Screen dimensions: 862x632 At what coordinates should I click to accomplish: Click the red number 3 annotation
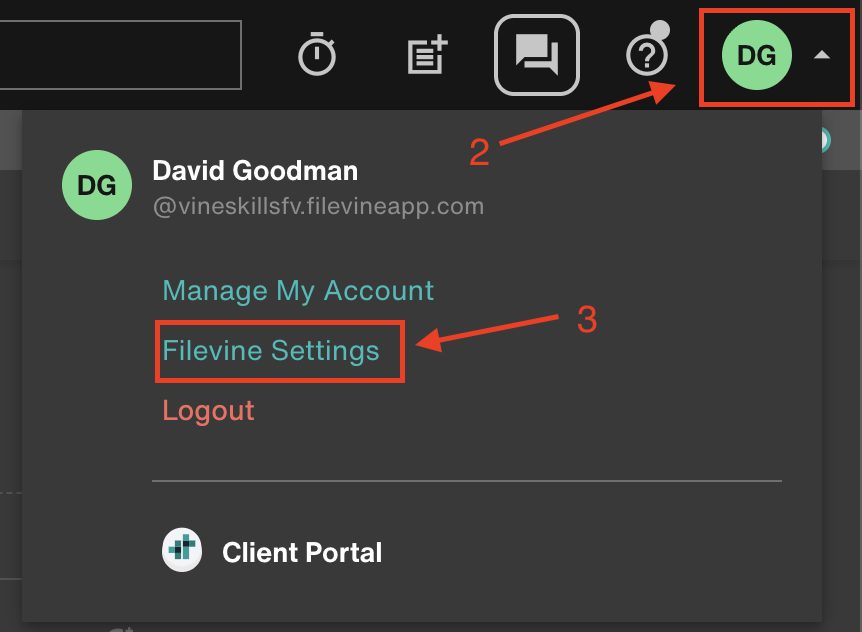587,320
